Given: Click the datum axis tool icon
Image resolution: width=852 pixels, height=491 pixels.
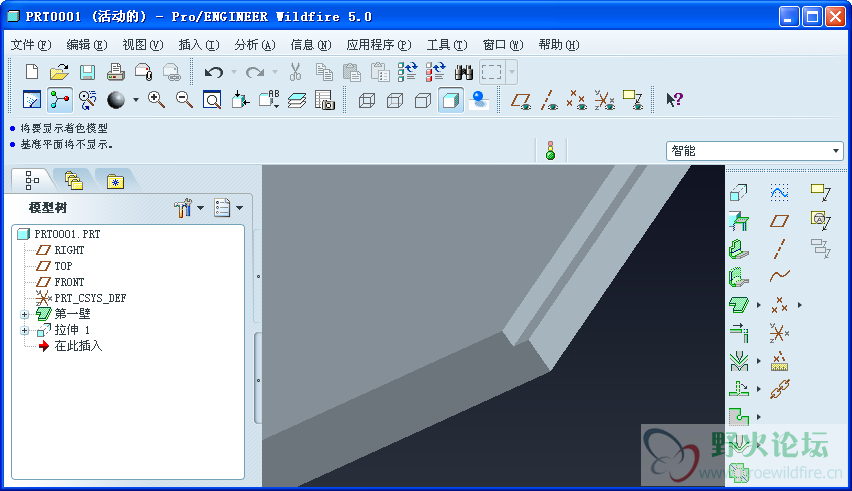Looking at the screenshot, I should coord(779,249).
